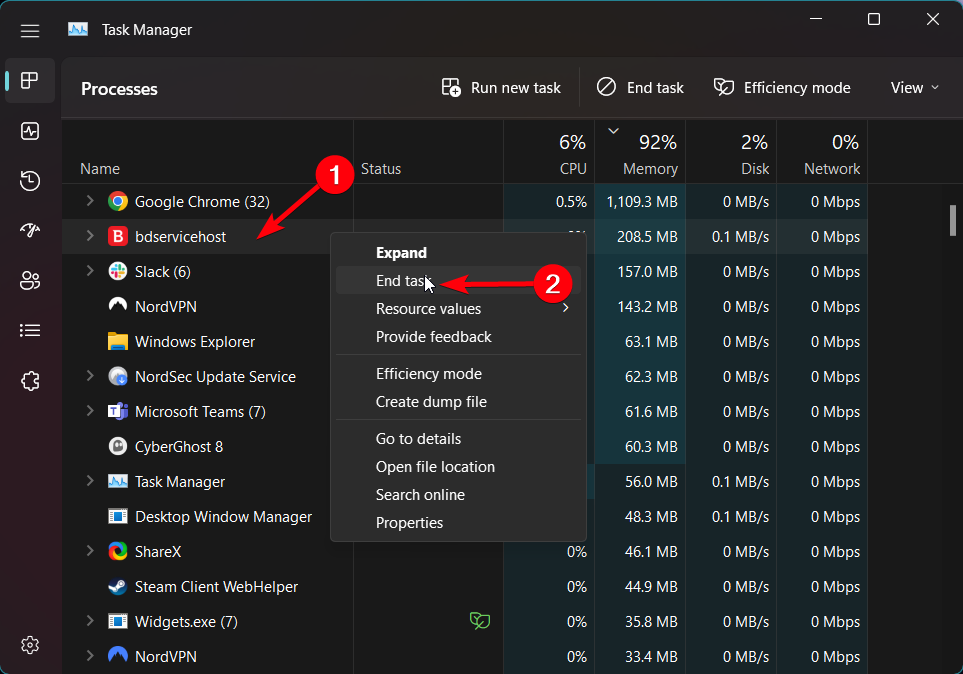Viewport: 963px width, 674px height.
Task: Select Open file location in context menu
Action: (x=435, y=467)
